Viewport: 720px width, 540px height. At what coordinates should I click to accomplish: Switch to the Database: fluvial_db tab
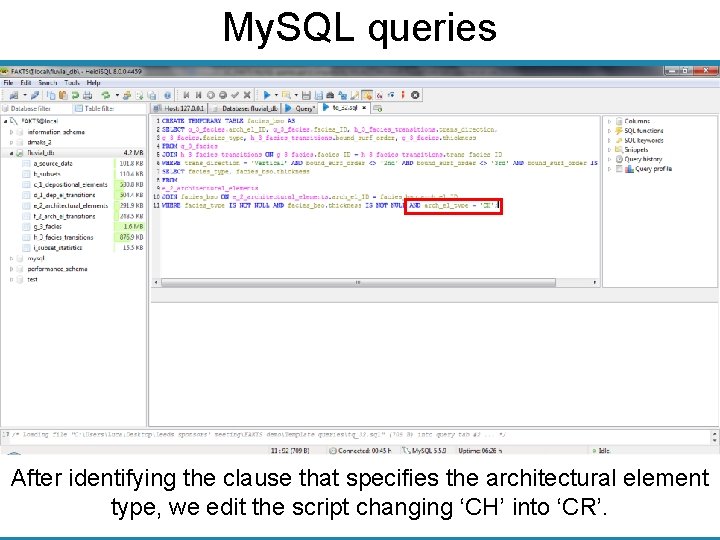coord(245,108)
